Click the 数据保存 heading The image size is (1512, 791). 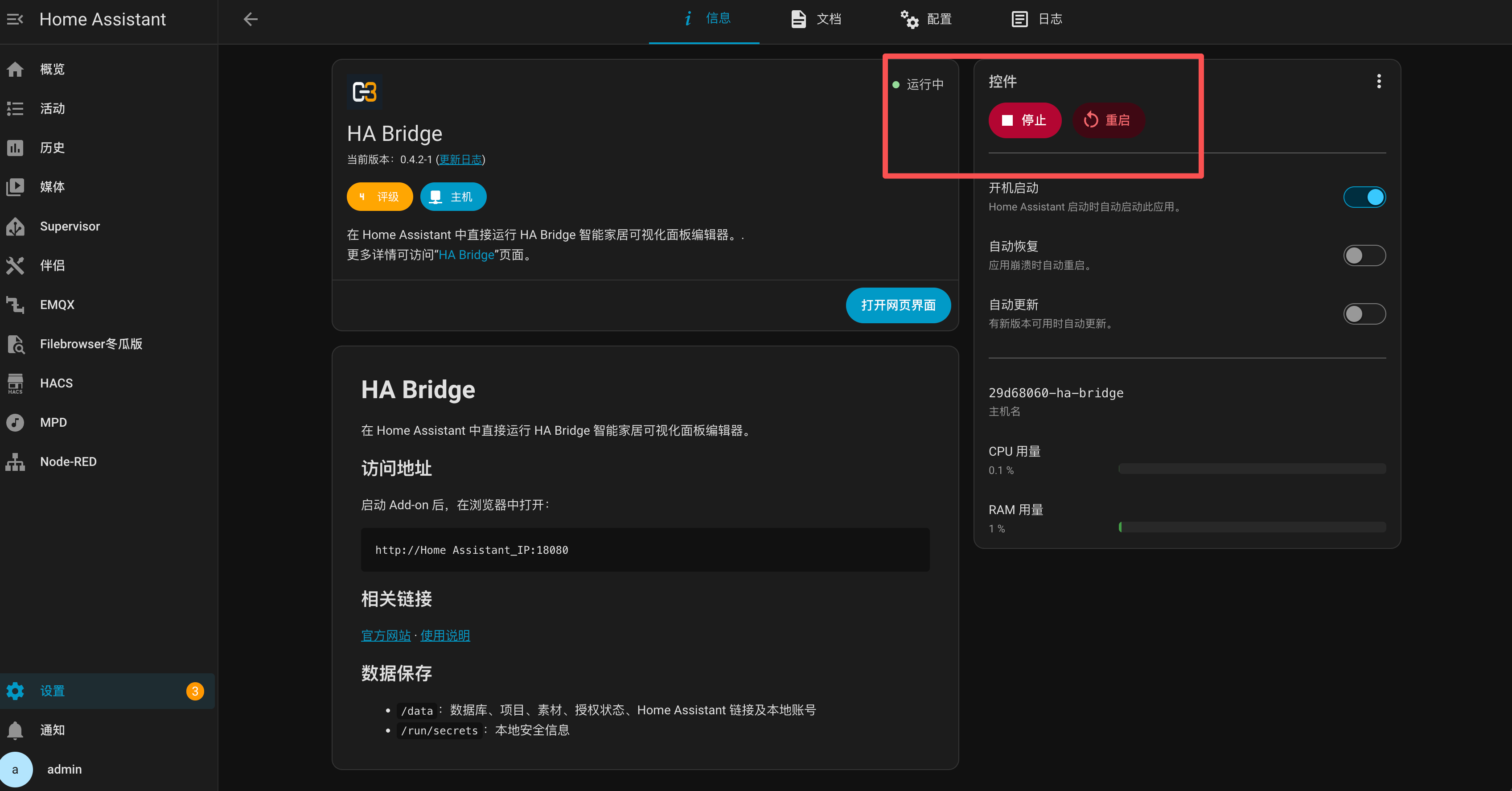tap(396, 674)
